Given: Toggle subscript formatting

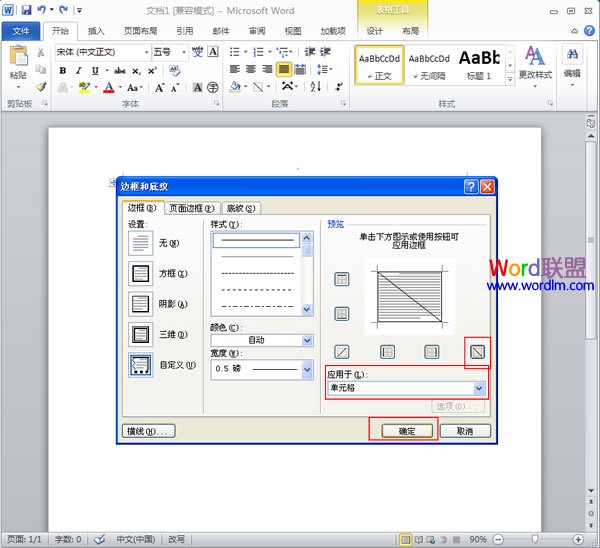Looking at the screenshot, I should tap(136, 71).
